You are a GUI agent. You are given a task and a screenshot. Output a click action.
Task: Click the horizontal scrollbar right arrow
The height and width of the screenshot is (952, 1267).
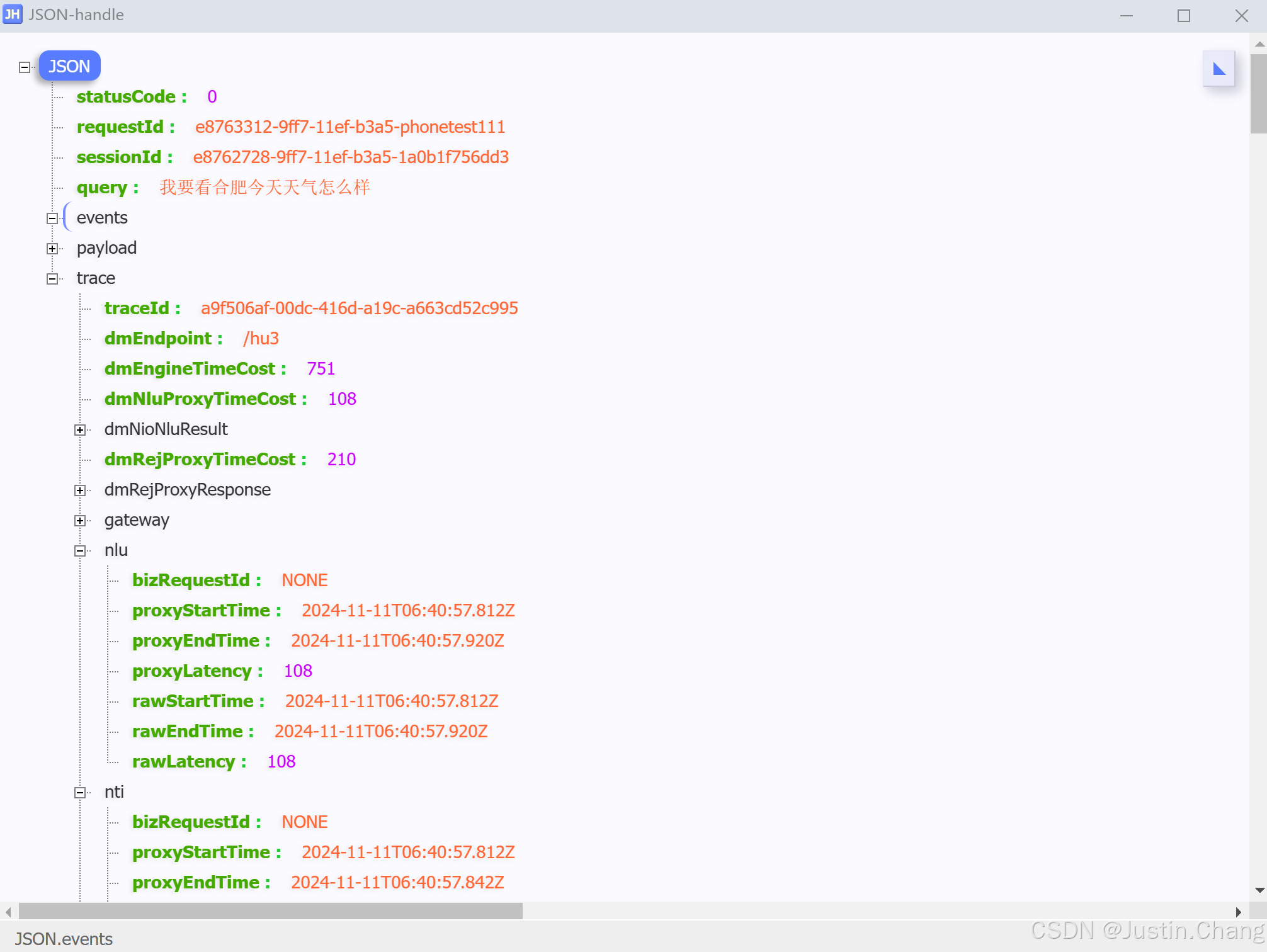pos(1238,912)
